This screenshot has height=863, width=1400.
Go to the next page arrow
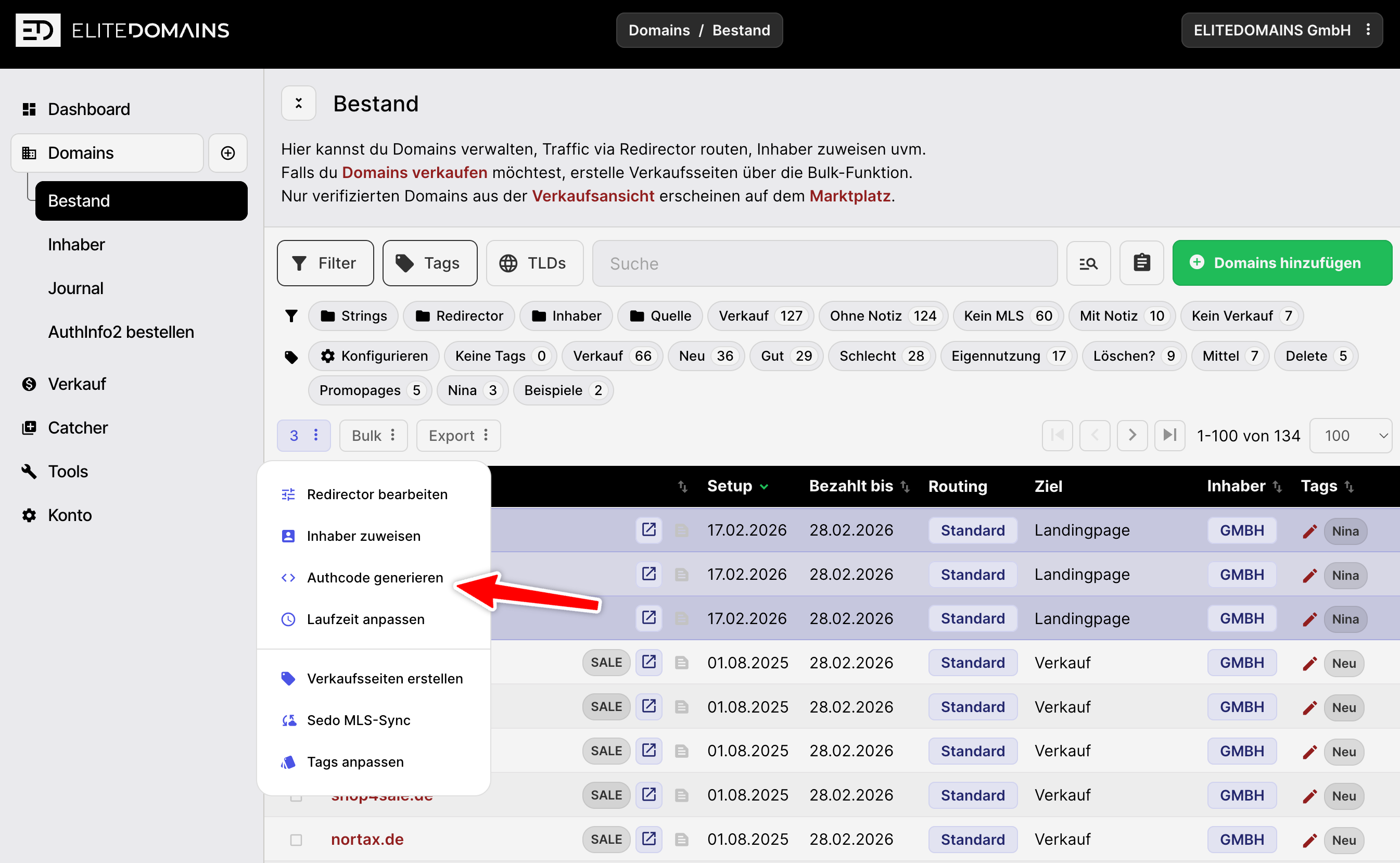point(1132,436)
